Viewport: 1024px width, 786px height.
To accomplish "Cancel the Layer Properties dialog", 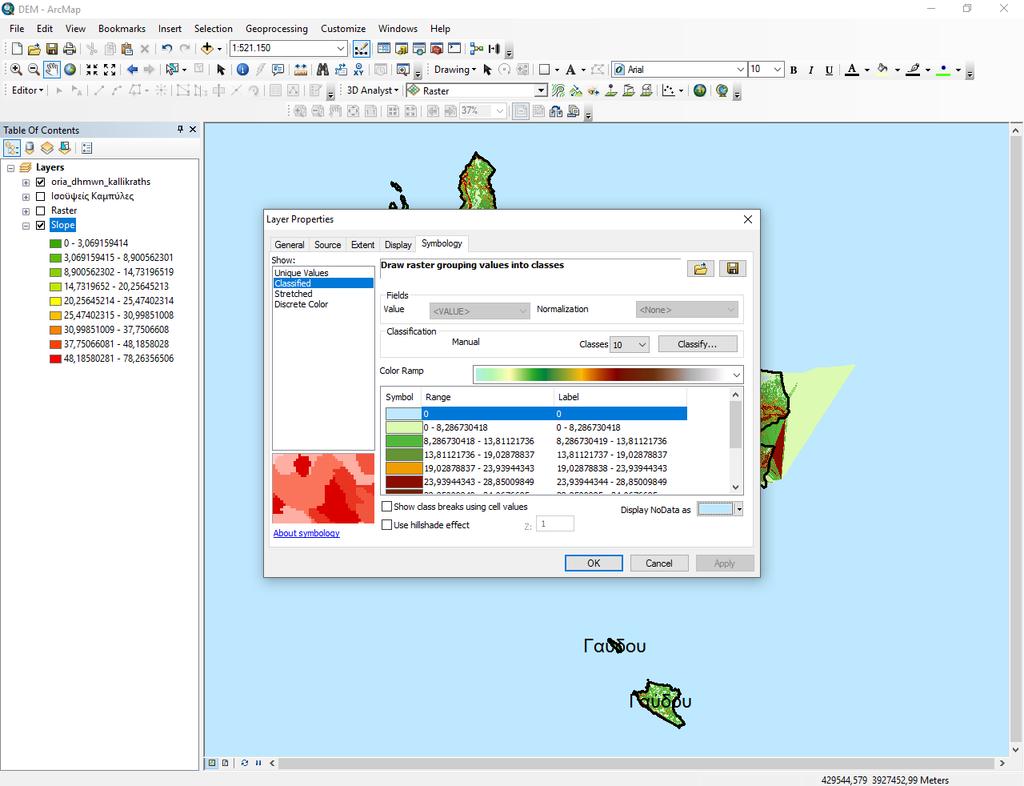I will tap(659, 563).
